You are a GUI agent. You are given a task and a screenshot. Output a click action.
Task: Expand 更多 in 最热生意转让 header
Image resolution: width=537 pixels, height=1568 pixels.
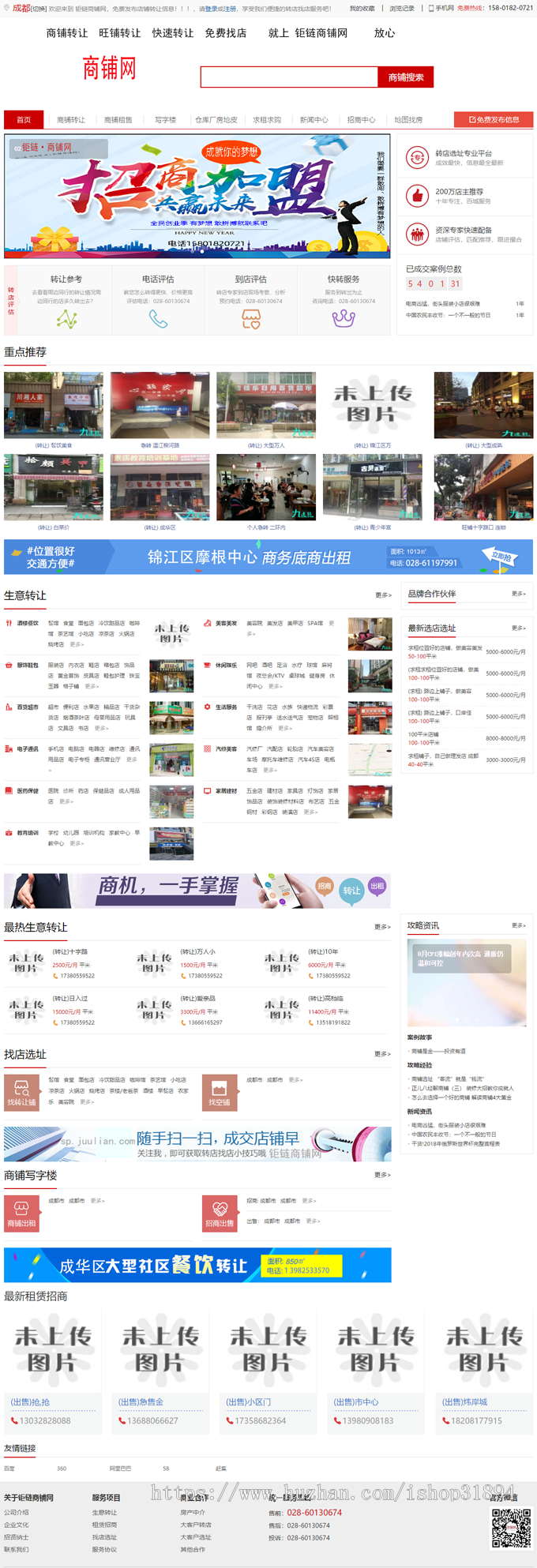click(383, 927)
